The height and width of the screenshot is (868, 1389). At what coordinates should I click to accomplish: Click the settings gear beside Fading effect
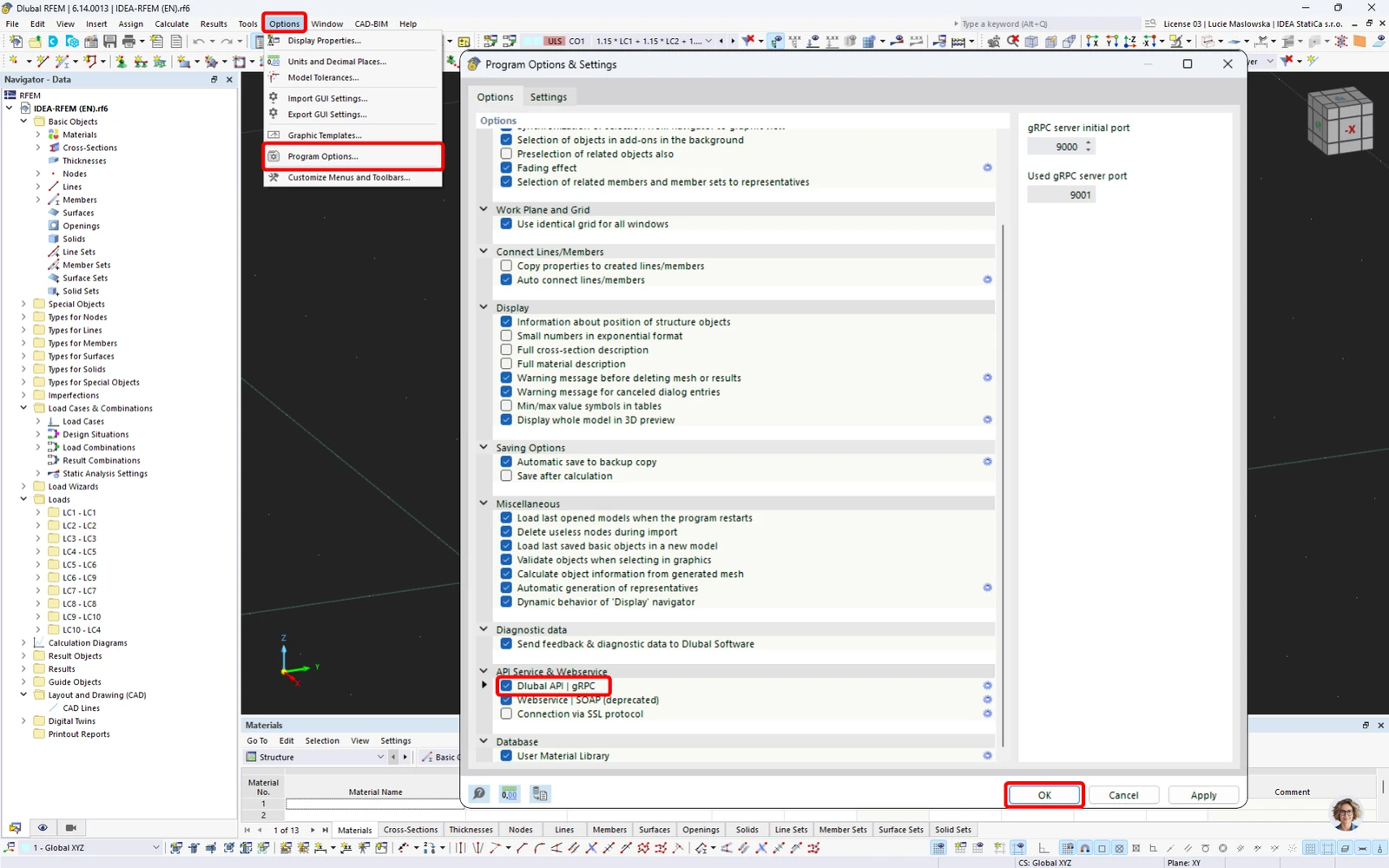tap(987, 168)
